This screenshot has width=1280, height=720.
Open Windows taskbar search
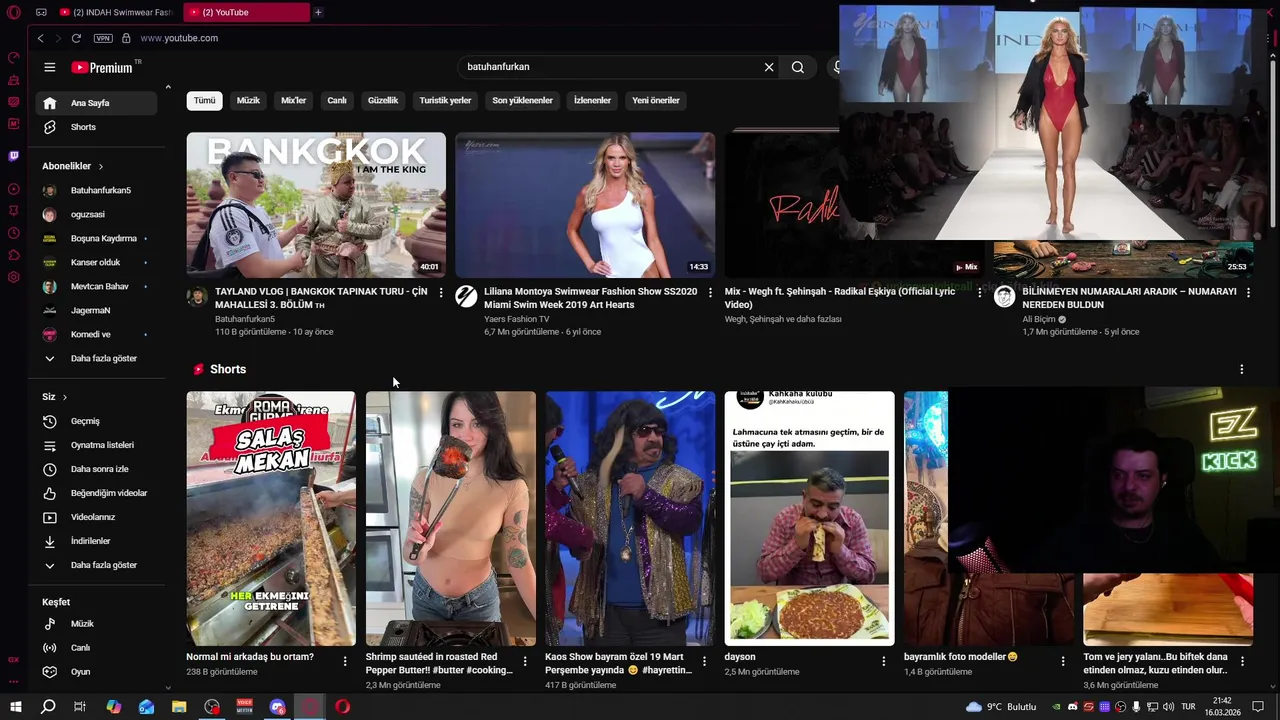[x=48, y=707]
